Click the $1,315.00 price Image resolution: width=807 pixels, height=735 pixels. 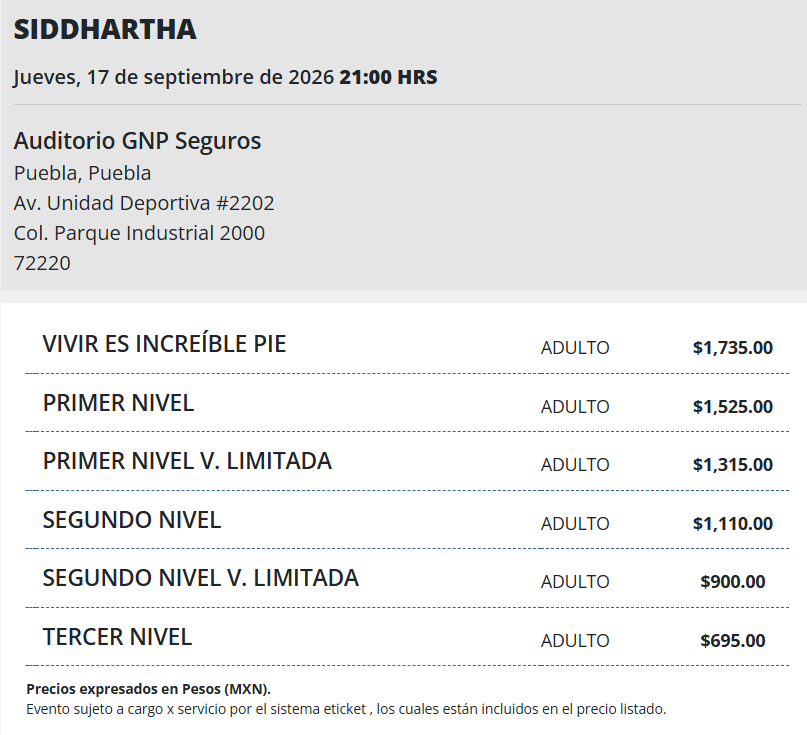(733, 465)
